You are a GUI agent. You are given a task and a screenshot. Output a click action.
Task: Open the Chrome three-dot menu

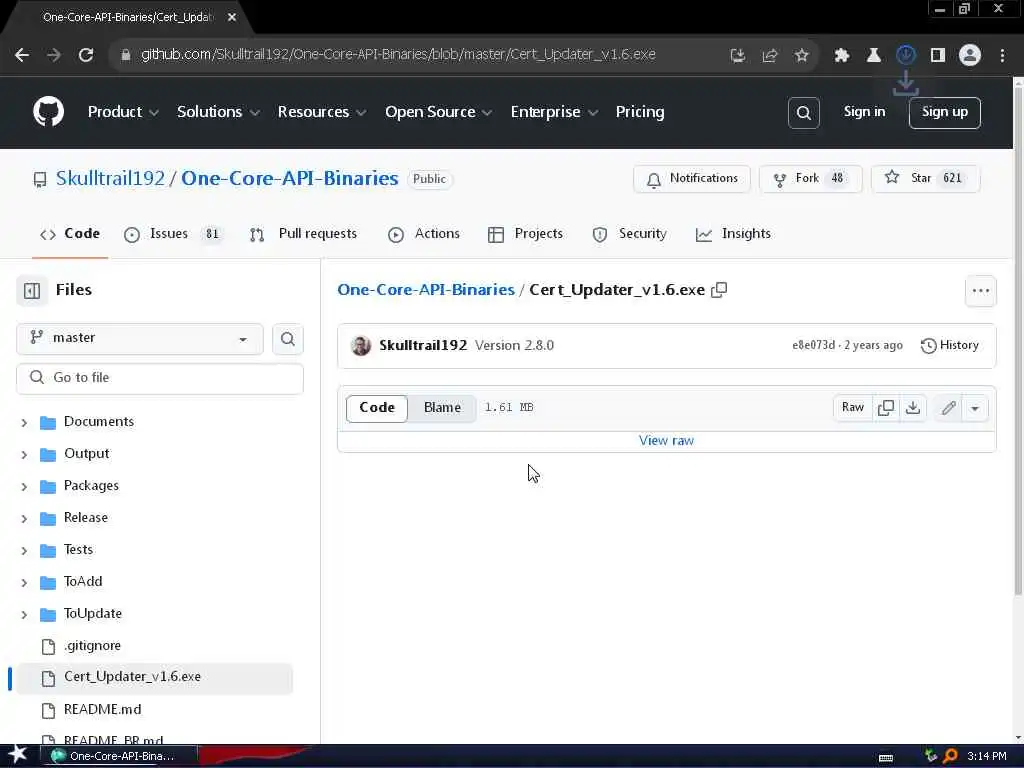[x=1002, y=56]
